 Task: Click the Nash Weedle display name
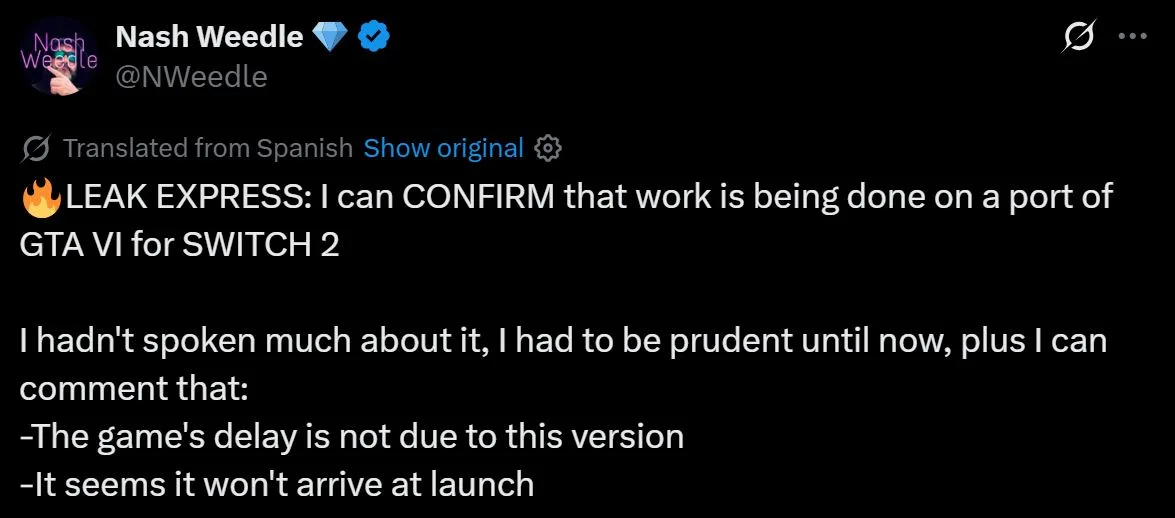[209, 38]
